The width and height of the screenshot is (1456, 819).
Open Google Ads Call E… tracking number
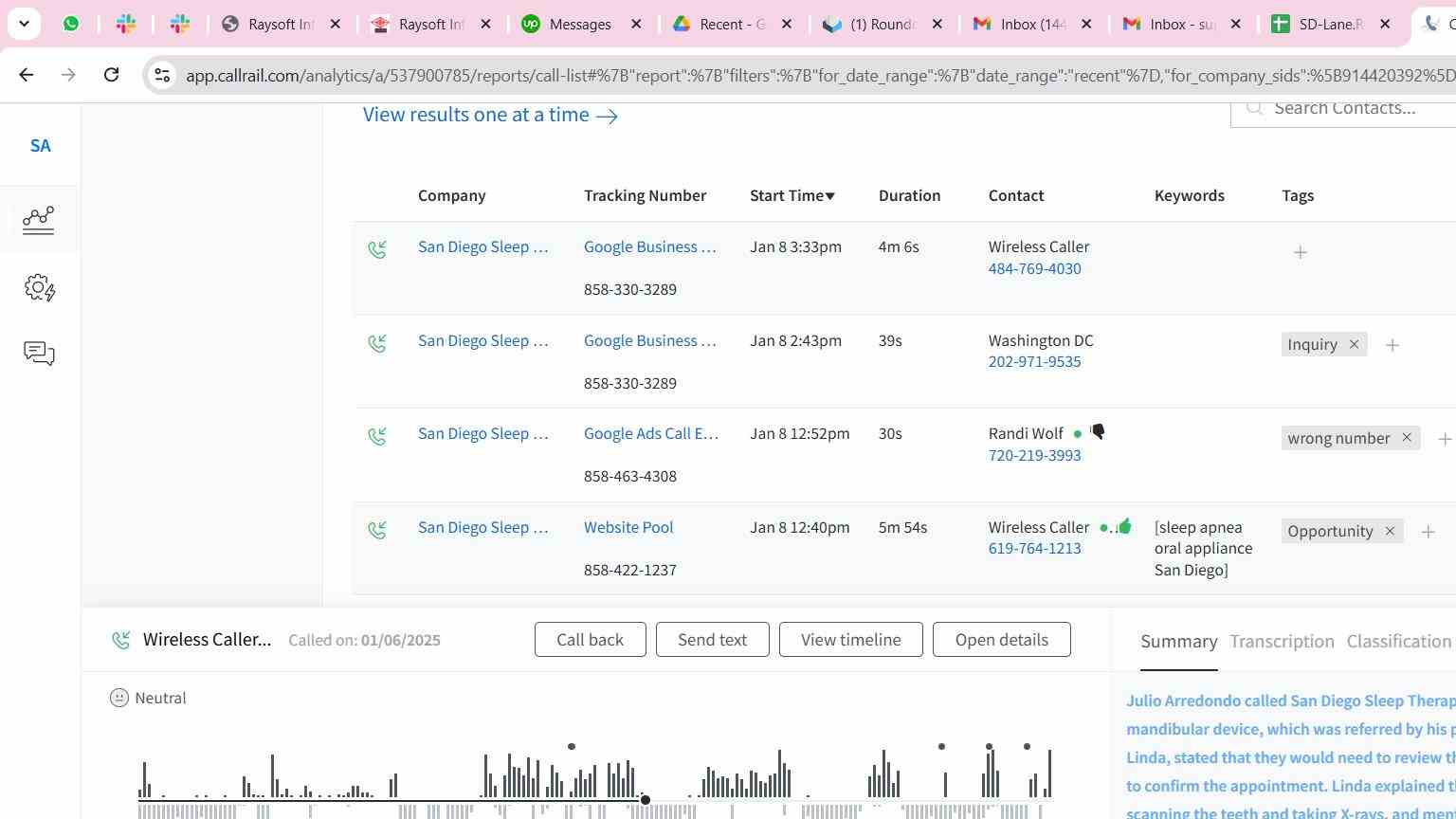click(651, 433)
